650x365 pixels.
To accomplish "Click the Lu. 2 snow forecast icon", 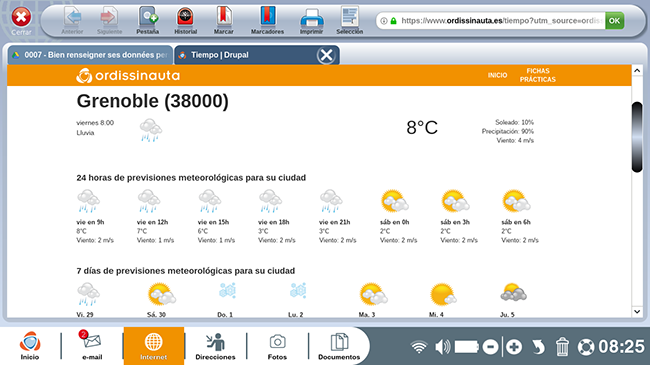I will point(298,291).
